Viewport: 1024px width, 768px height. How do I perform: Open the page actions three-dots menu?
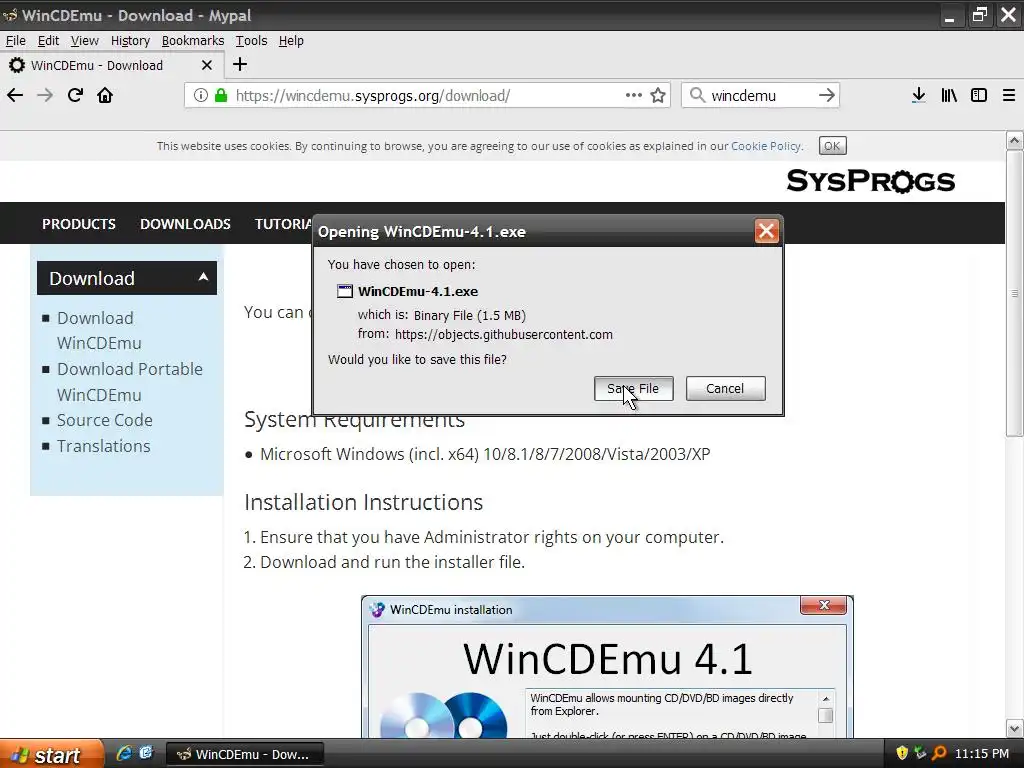(633, 95)
